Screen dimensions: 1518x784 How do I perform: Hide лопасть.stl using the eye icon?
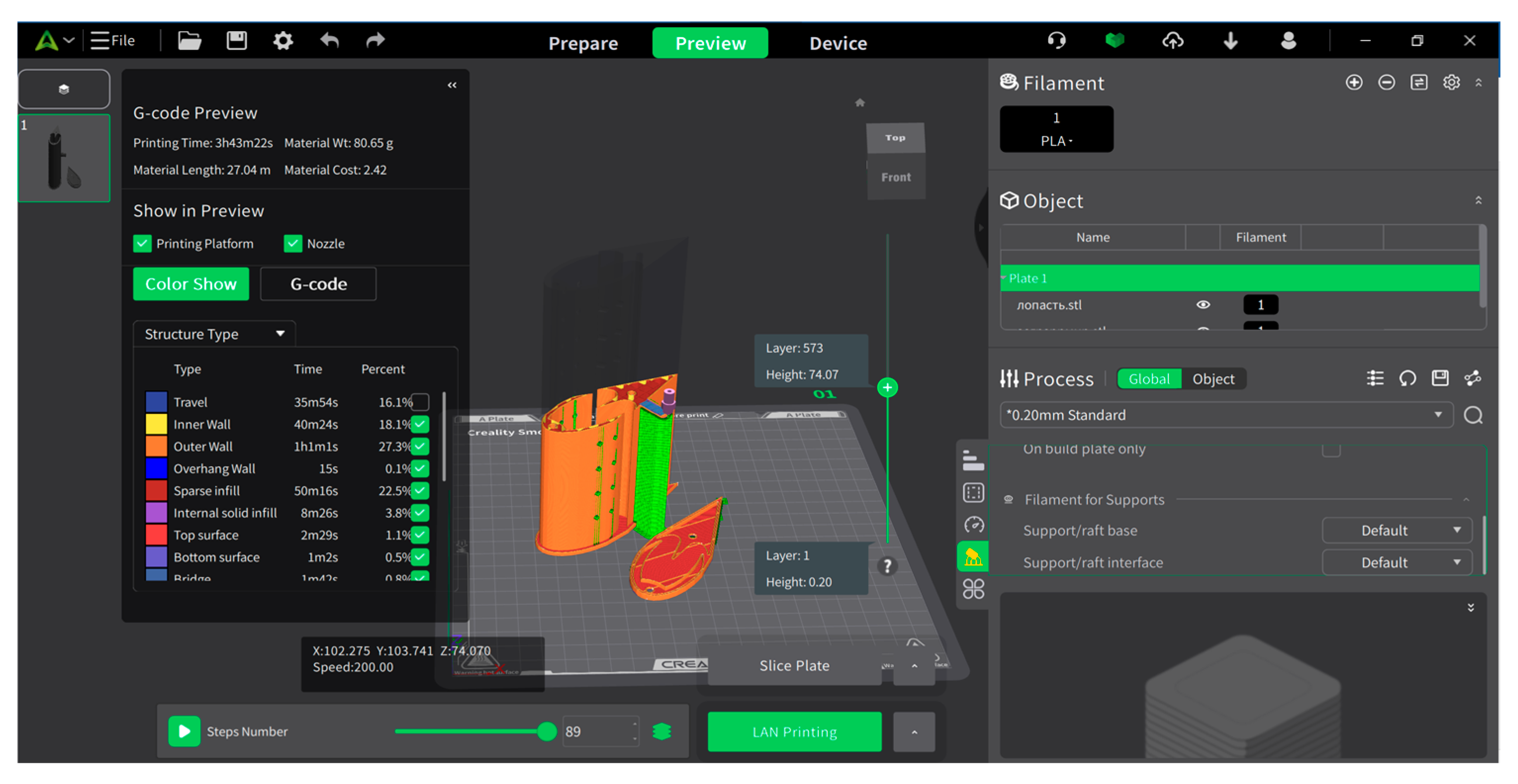(1203, 305)
